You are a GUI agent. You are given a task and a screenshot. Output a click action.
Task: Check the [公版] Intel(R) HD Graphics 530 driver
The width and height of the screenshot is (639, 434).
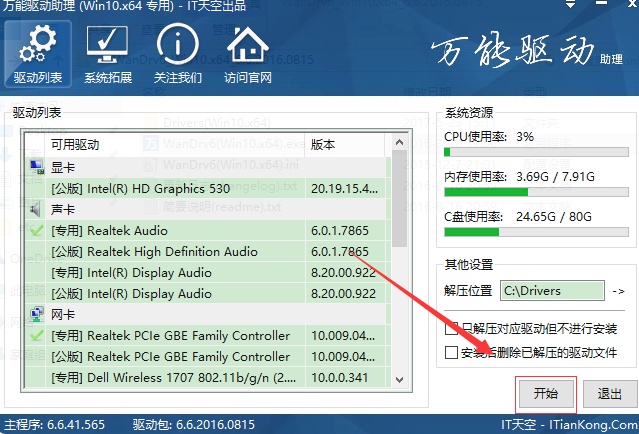click(x=36, y=188)
